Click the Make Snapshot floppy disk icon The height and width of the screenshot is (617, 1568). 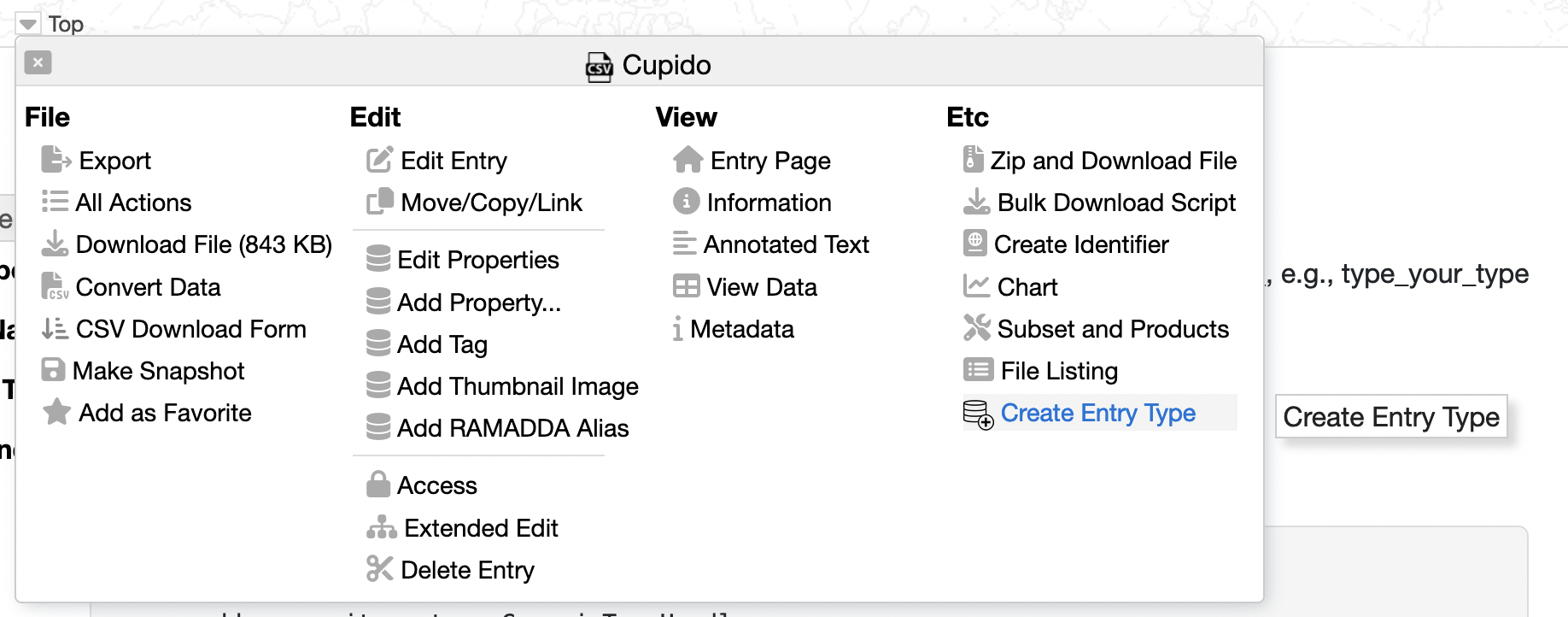click(x=53, y=370)
